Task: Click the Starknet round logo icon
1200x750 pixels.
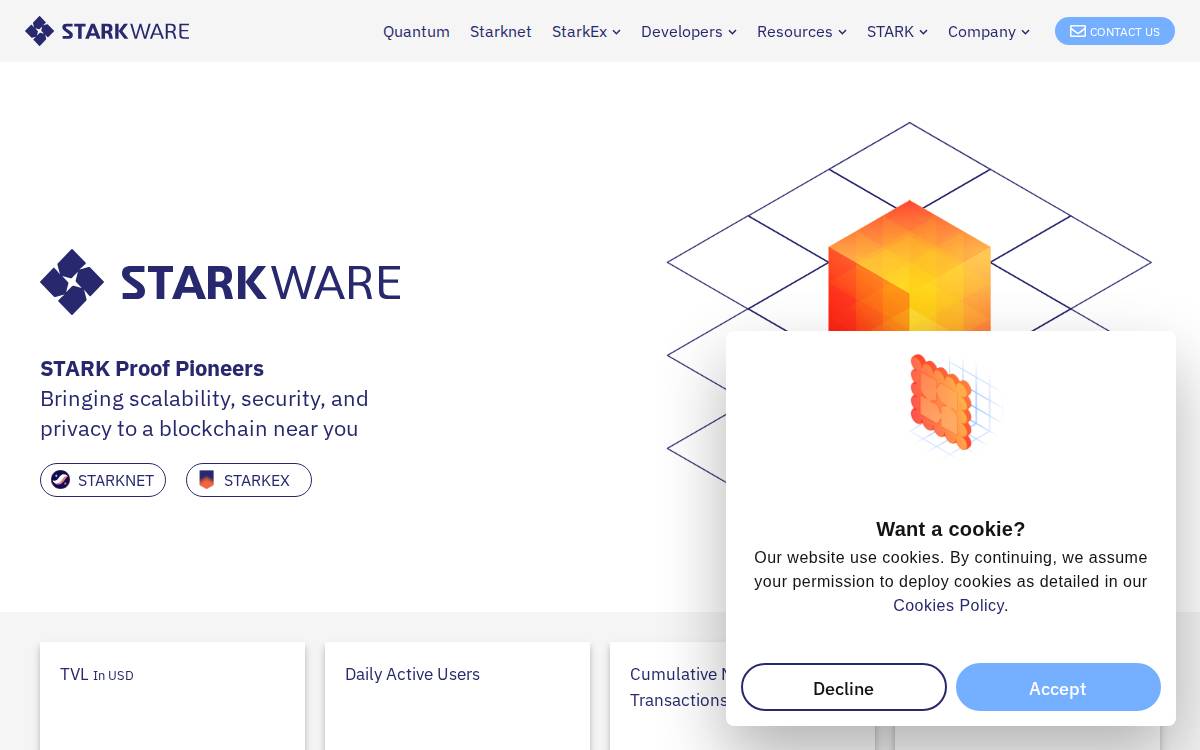Action: coord(61,480)
